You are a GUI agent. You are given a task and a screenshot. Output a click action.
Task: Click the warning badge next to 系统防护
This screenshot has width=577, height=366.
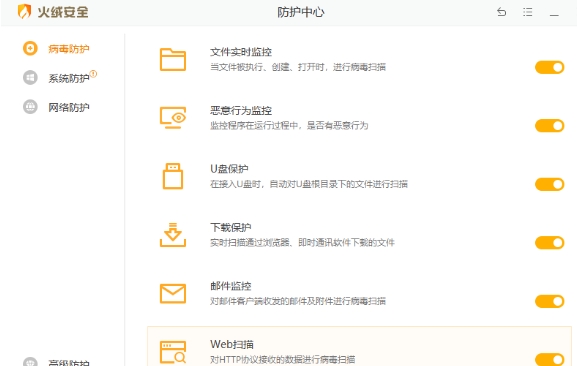[x=93, y=74]
